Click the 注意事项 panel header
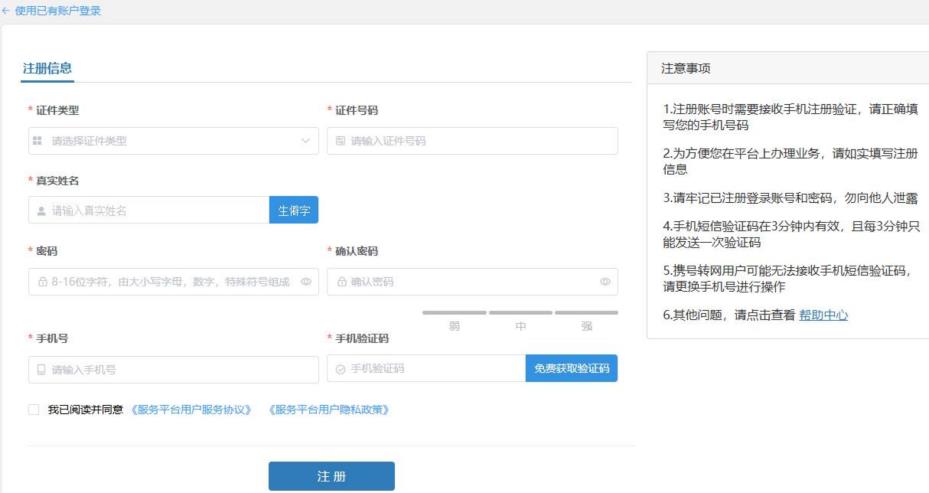This screenshot has width=929, height=493. 788,68
